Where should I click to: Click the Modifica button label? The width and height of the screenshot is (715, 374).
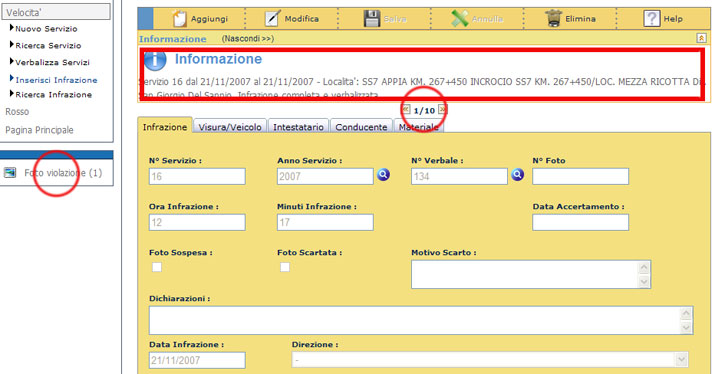(301, 19)
